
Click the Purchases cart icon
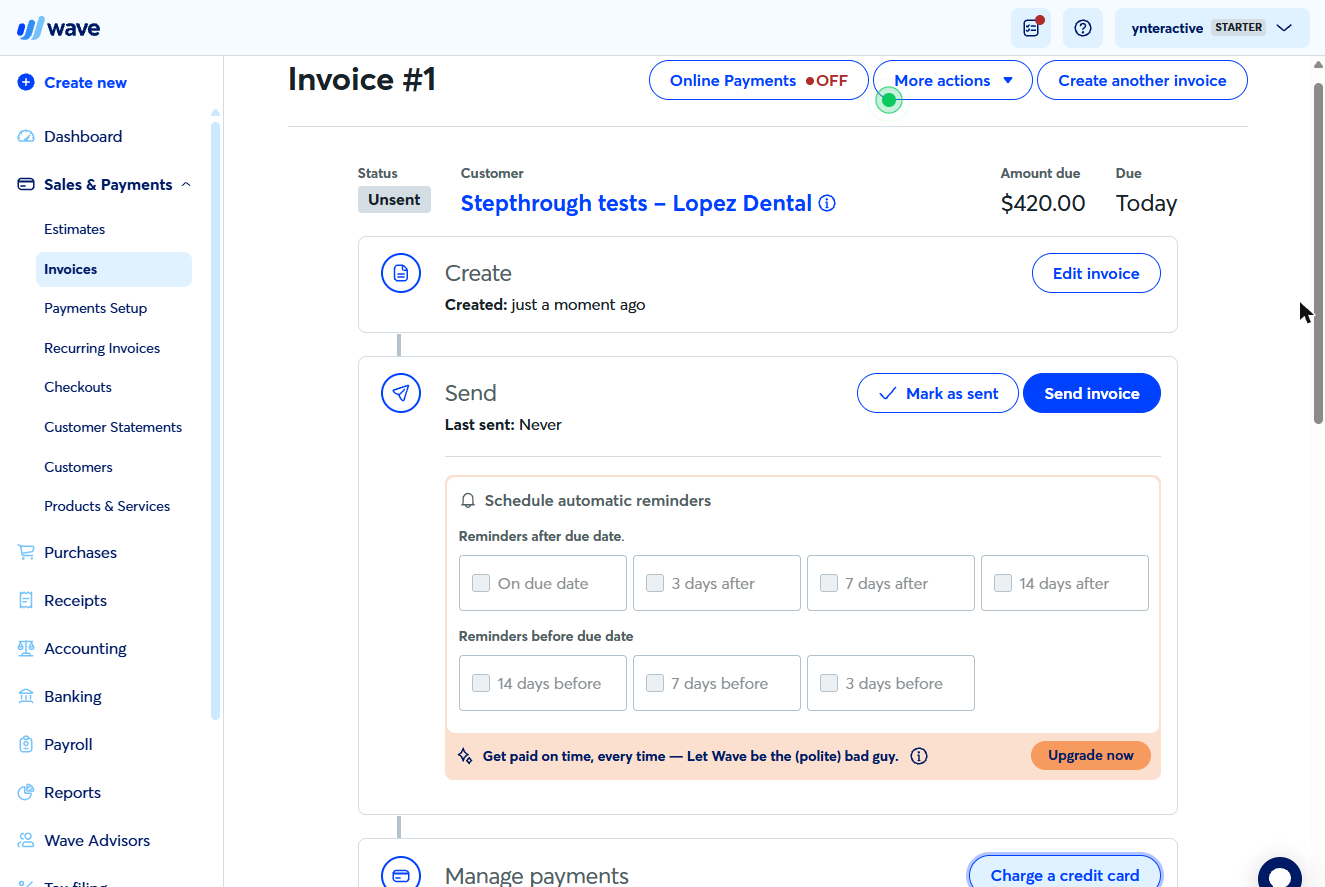26,553
